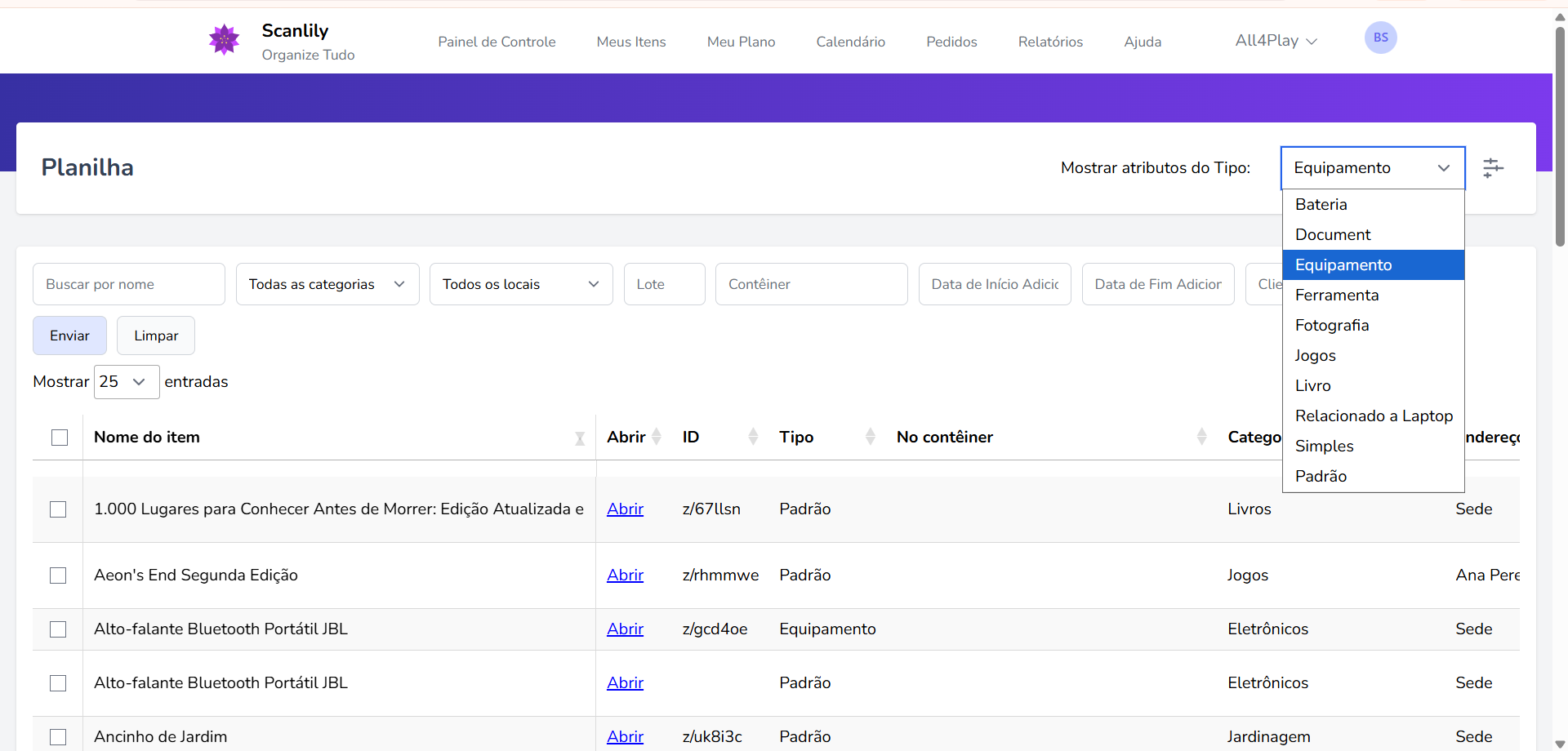
Task: Choose Relacionado a Laptop option
Action: (x=1374, y=415)
